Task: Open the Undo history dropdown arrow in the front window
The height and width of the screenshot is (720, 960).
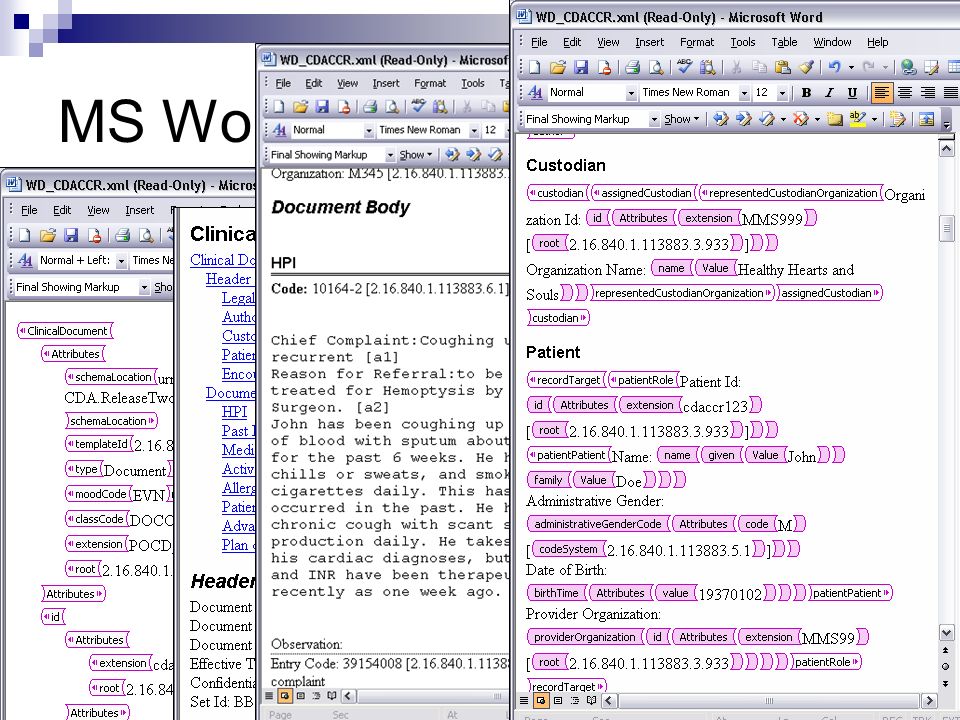Action: (851, 67)
